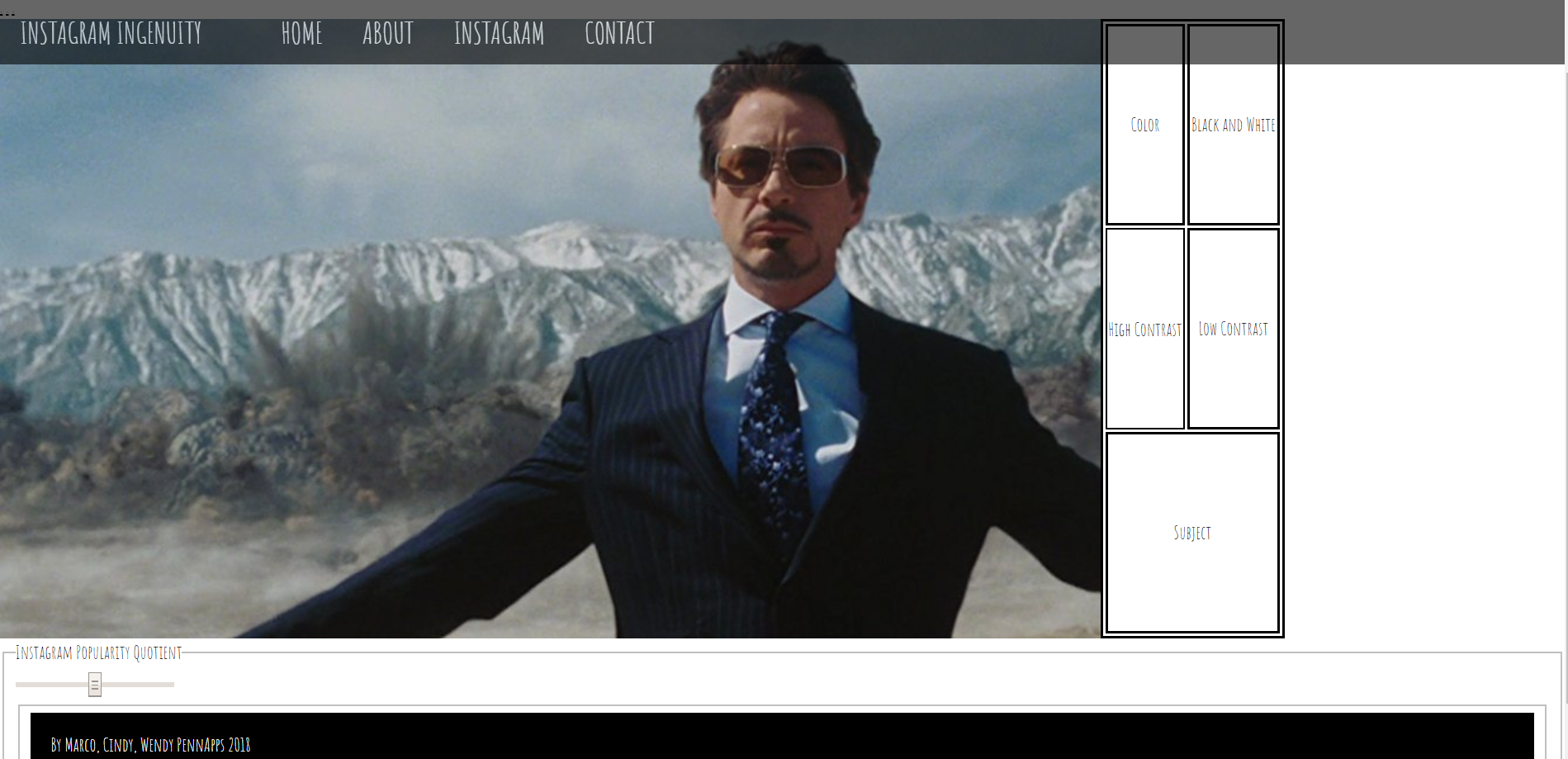Click the Instagram Popularity Quotient legend

98,652
